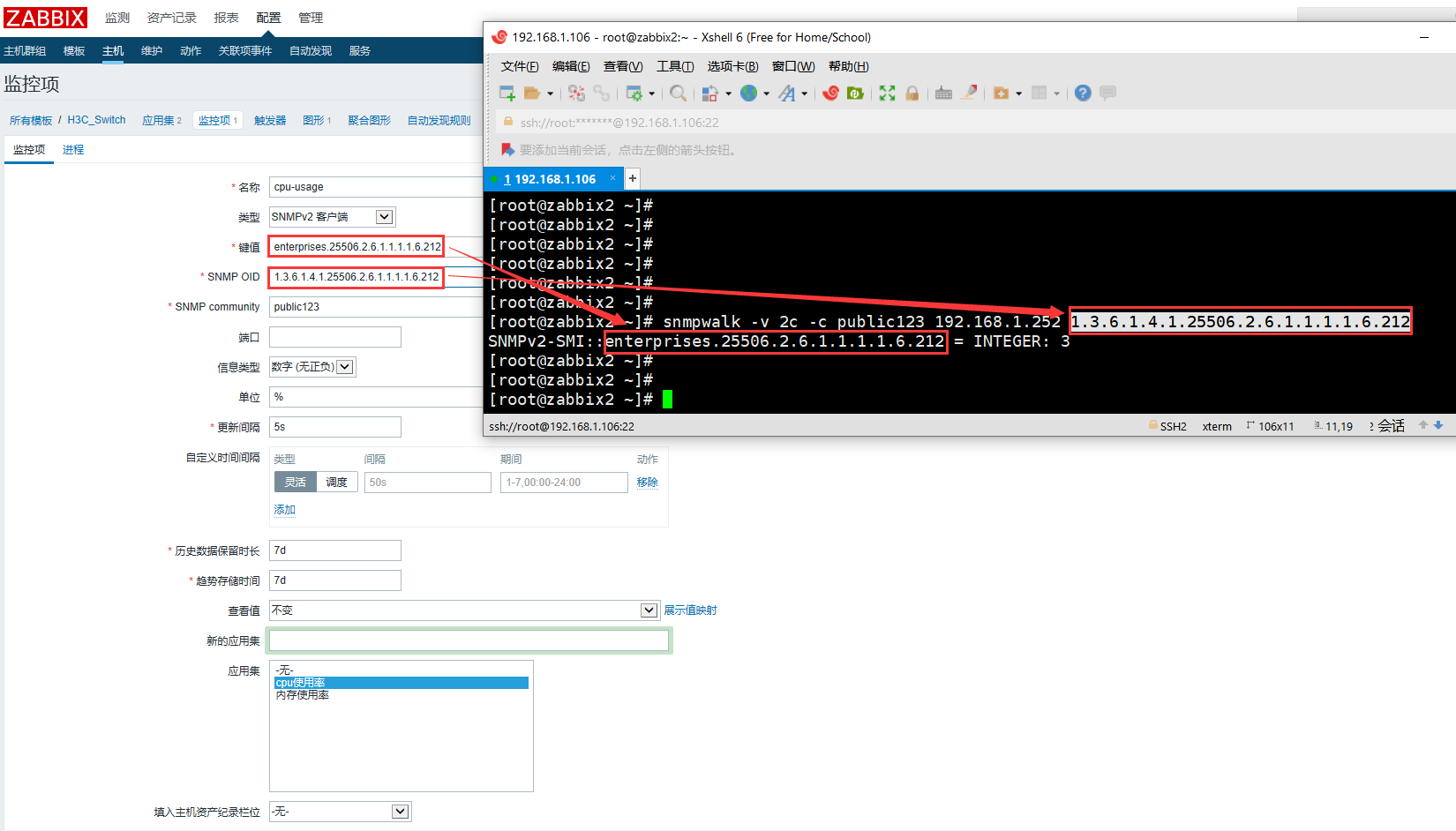Open the 信息类型 数字 dropdown
This screenshot has height=831, width=1456.
312,367
